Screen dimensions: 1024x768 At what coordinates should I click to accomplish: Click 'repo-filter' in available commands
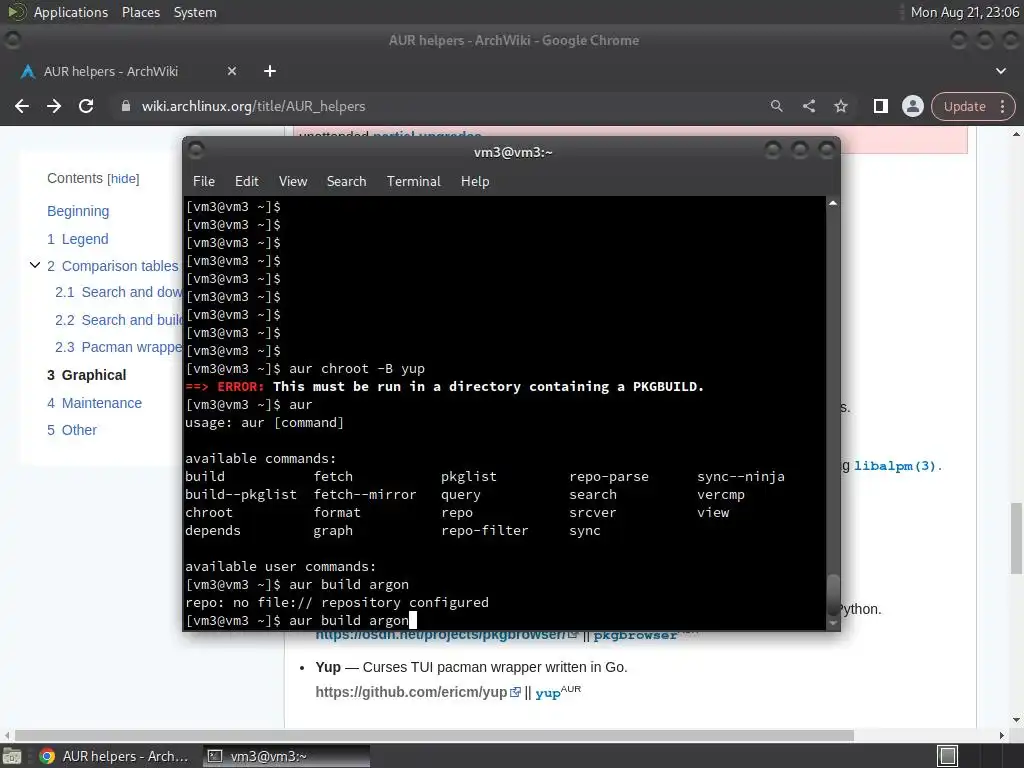485,531
